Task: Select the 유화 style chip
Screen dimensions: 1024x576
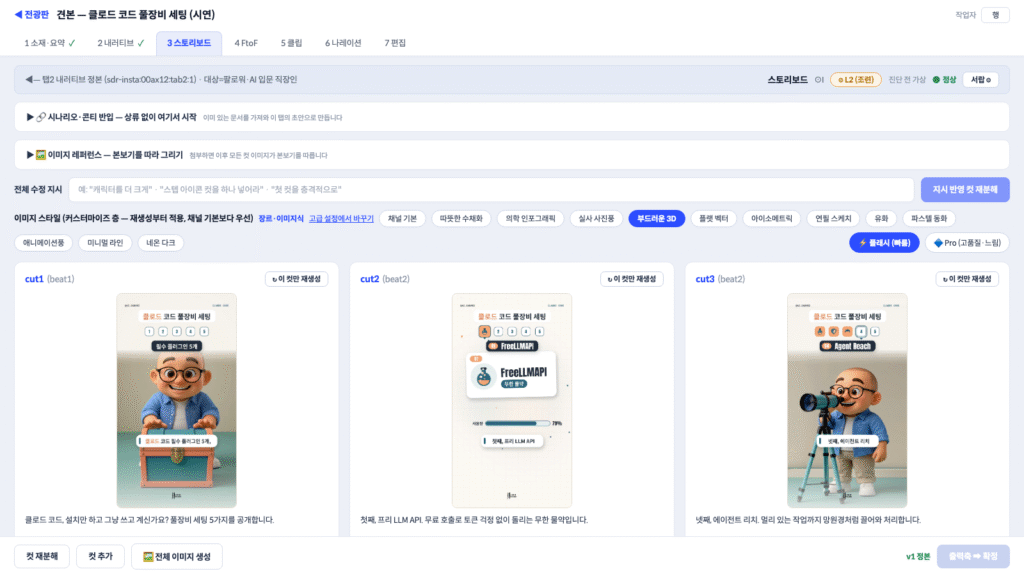Action: pos(881,219)
